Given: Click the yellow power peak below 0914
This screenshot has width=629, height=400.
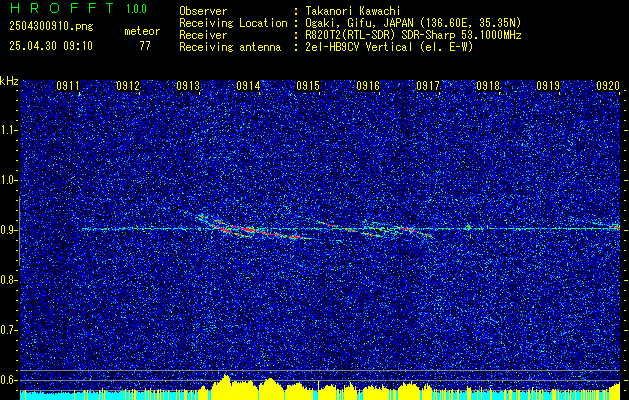Looking at the screenshot, I should tap(226, 386).
